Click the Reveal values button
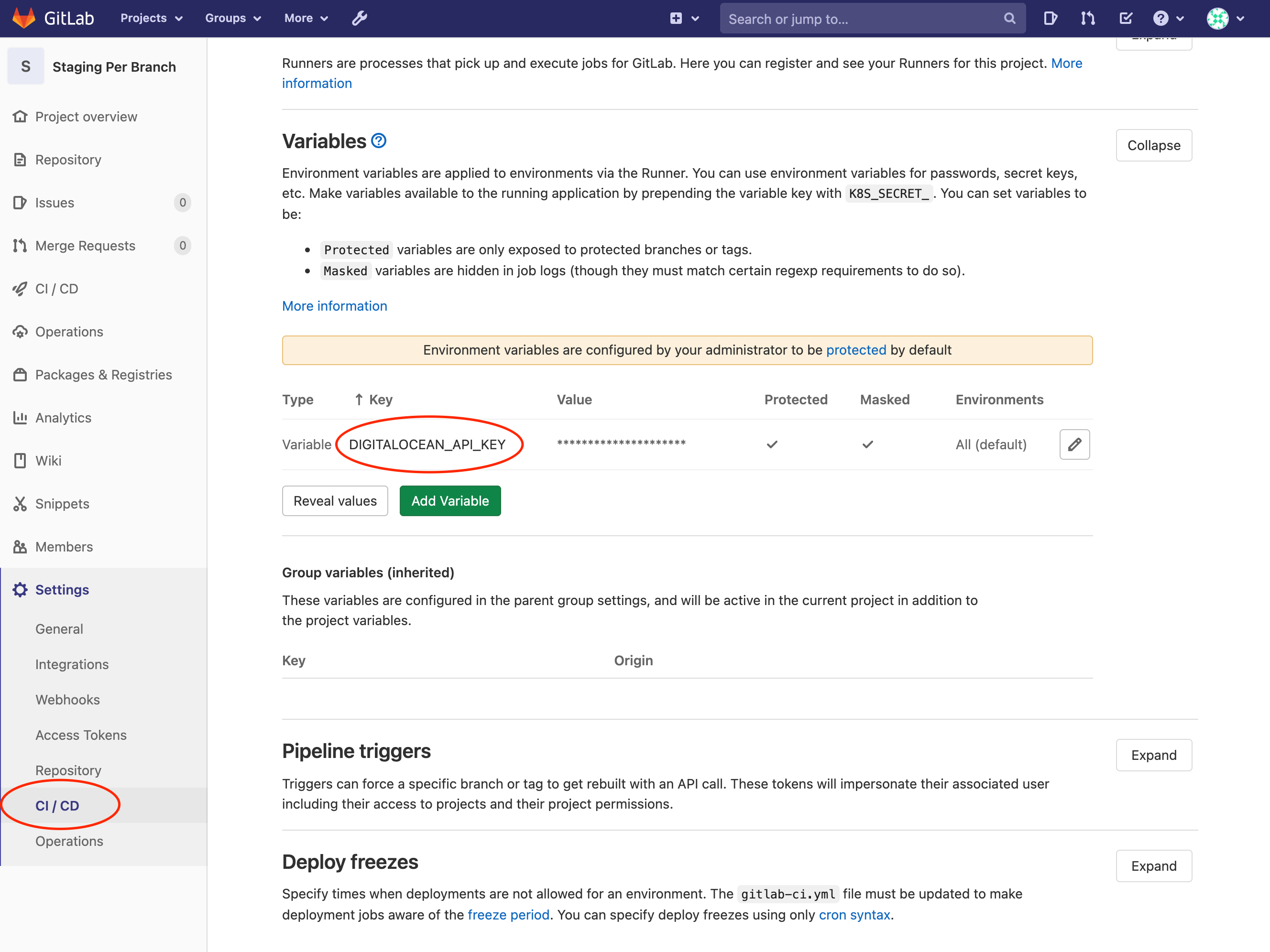1270x952 pixels. [335, 501]
